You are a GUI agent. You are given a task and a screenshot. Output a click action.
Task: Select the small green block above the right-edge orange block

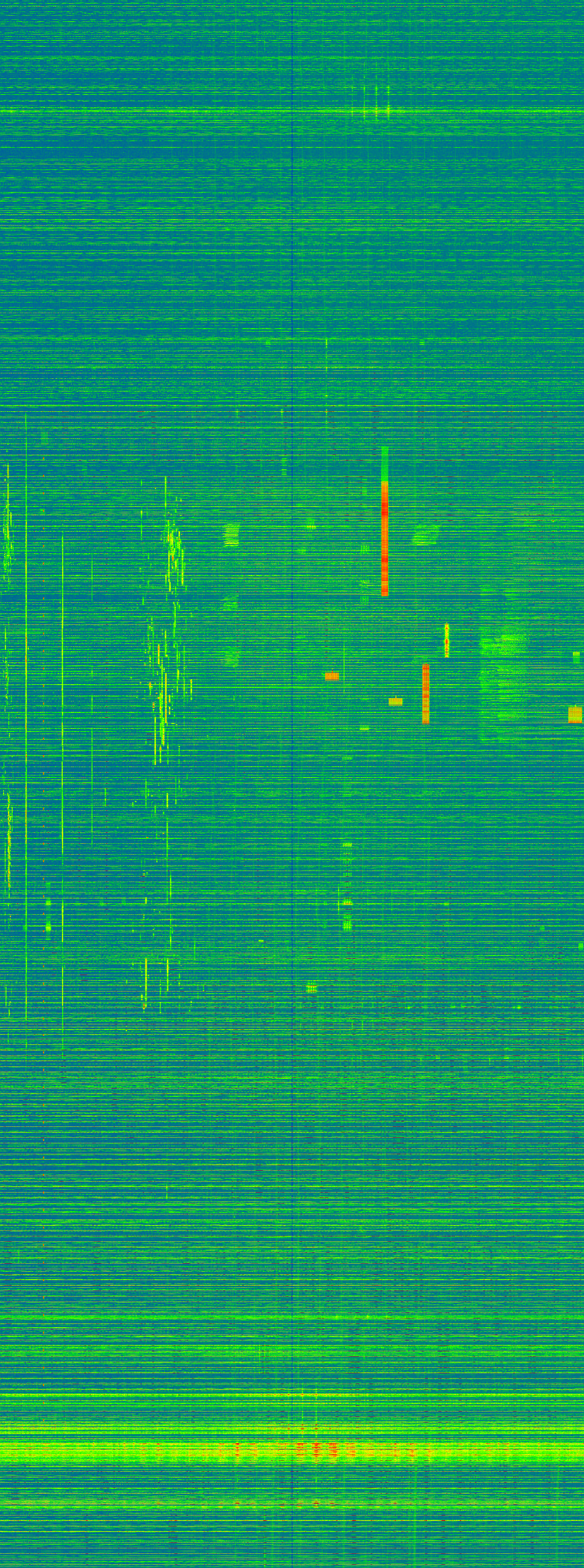pos(576,656)
